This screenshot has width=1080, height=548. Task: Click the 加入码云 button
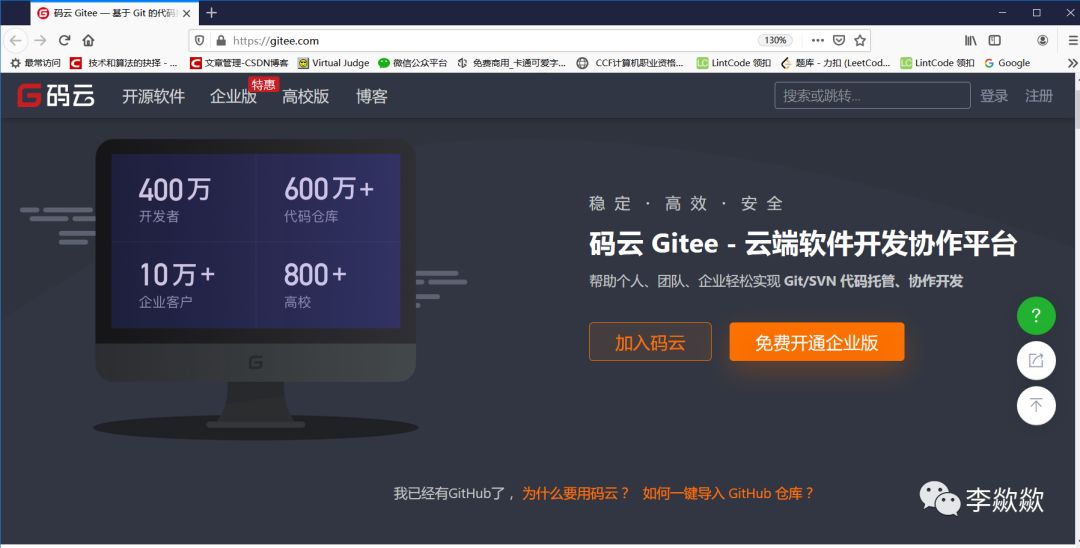pyautogui.click(x=650, y=341)
